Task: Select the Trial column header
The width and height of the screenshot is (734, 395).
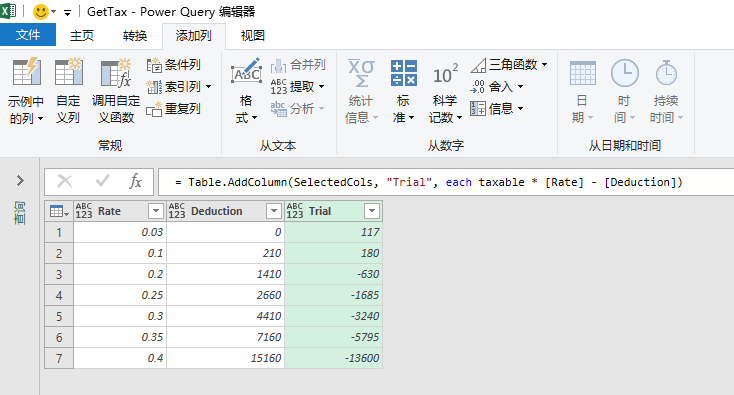Action: (x=333, y=211)
